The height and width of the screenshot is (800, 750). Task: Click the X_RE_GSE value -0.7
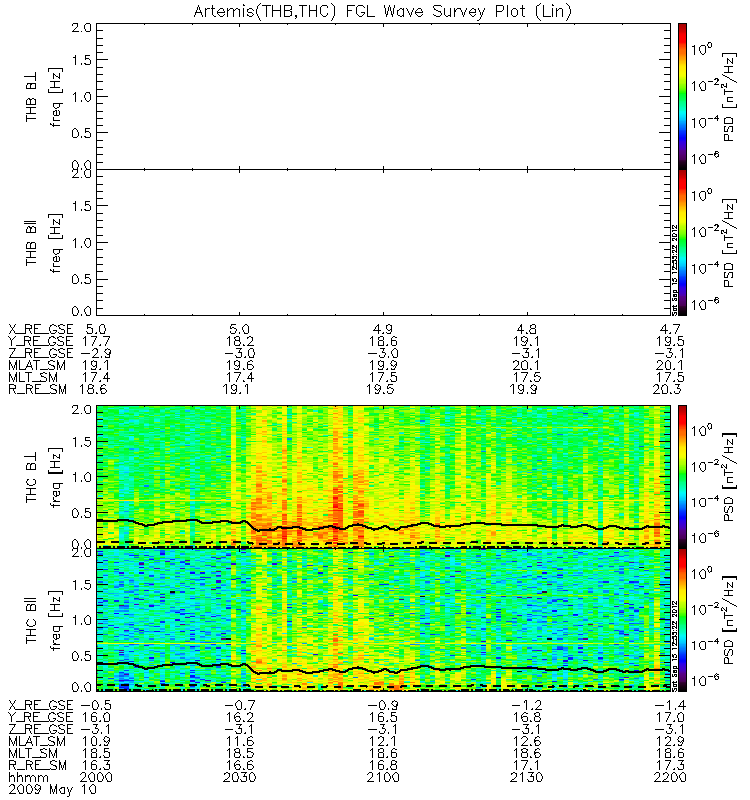pyautogui.click(x=240, y=705)
